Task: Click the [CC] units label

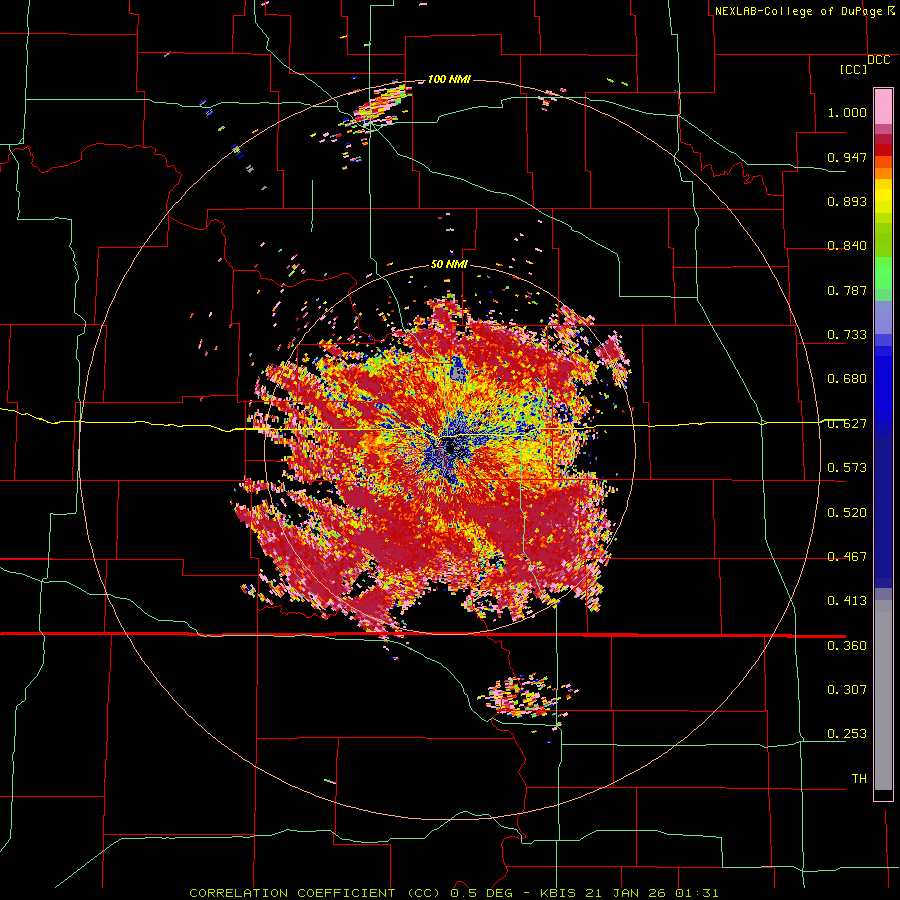Action: (x=854, y=69)
